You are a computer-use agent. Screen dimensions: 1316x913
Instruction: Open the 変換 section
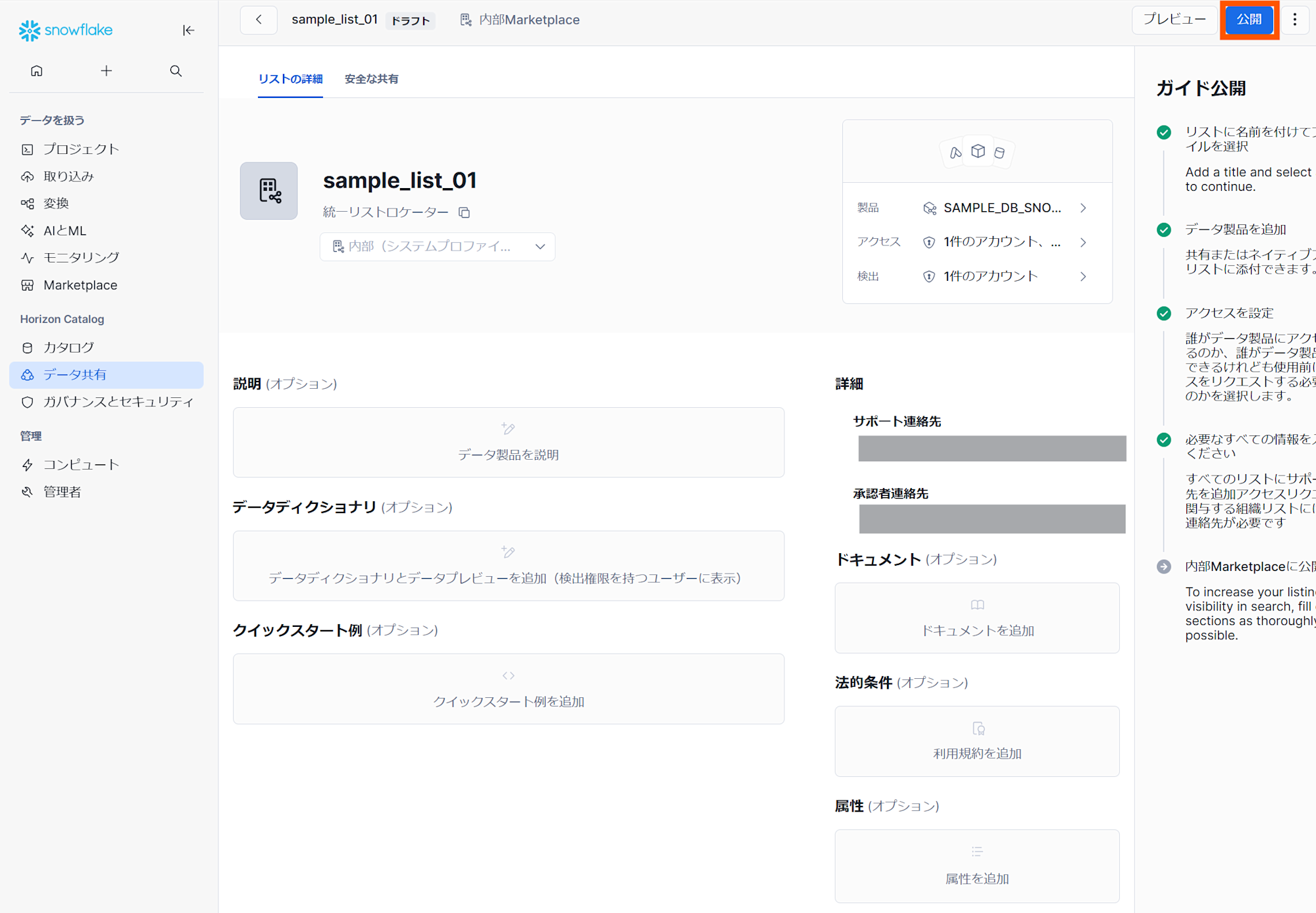tap(57, 203)
